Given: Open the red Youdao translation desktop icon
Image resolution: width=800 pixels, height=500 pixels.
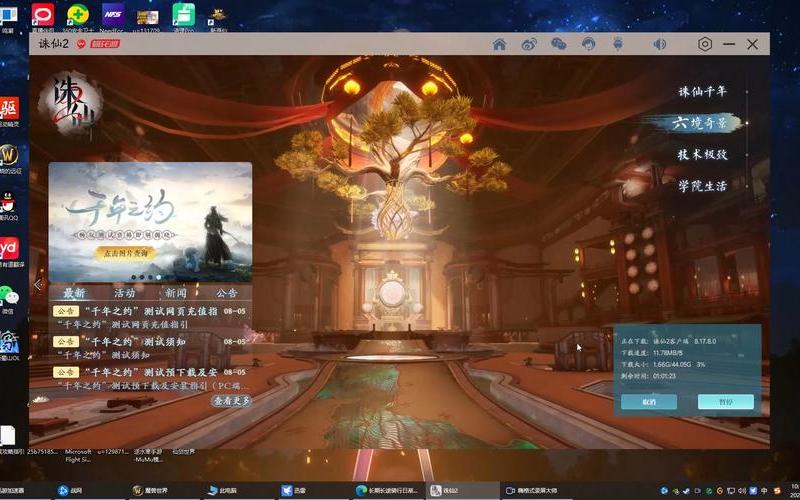Looking at the screenshot, I should (9, 252).
